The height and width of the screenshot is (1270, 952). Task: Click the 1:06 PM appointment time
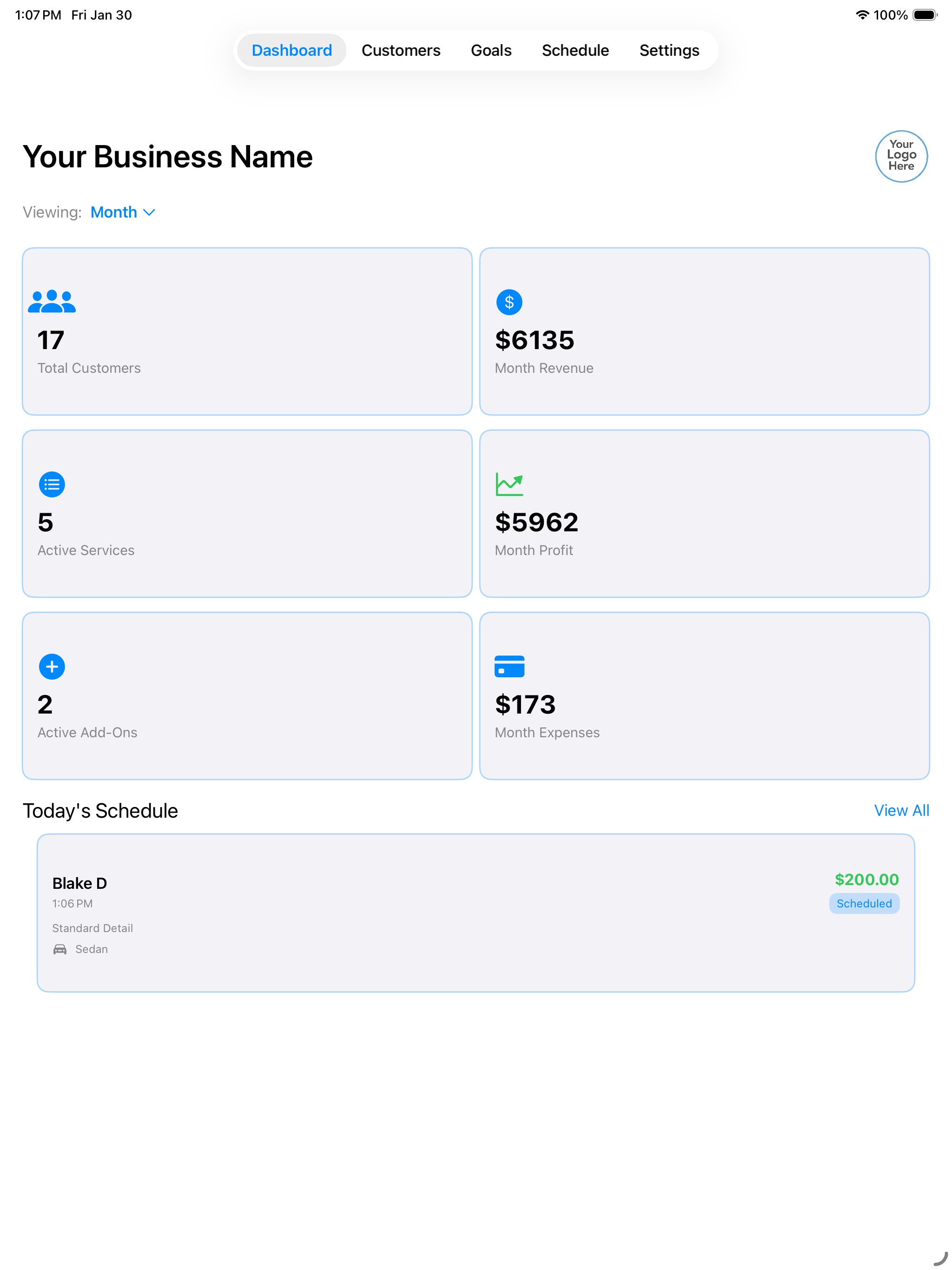click(x=73, y=904)
